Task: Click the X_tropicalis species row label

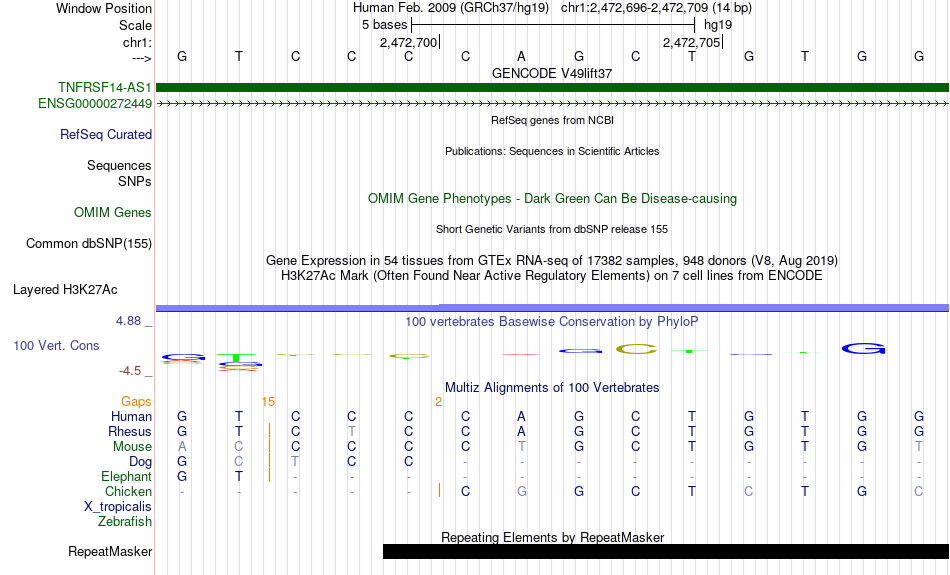Action: [x=118, y=507]
